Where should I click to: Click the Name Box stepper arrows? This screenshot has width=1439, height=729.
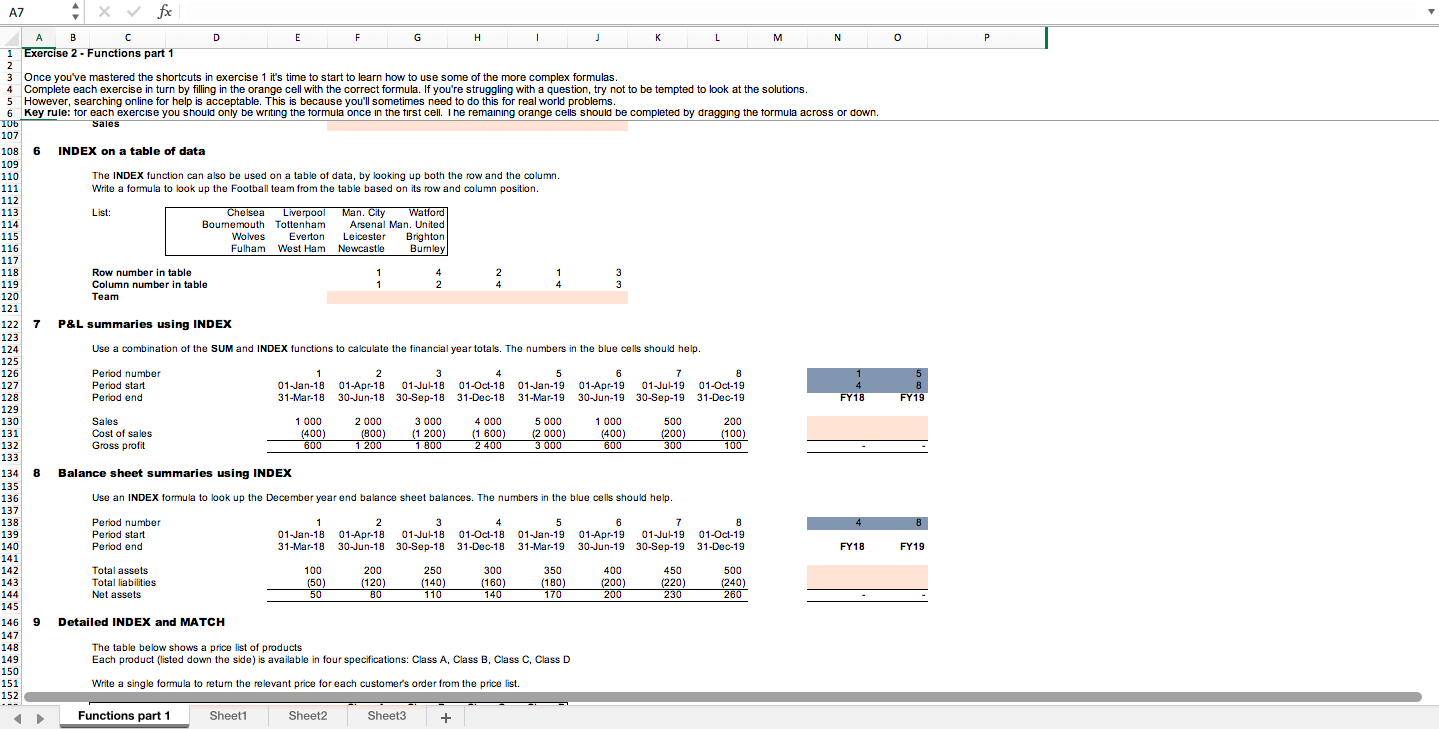point(76,11)
